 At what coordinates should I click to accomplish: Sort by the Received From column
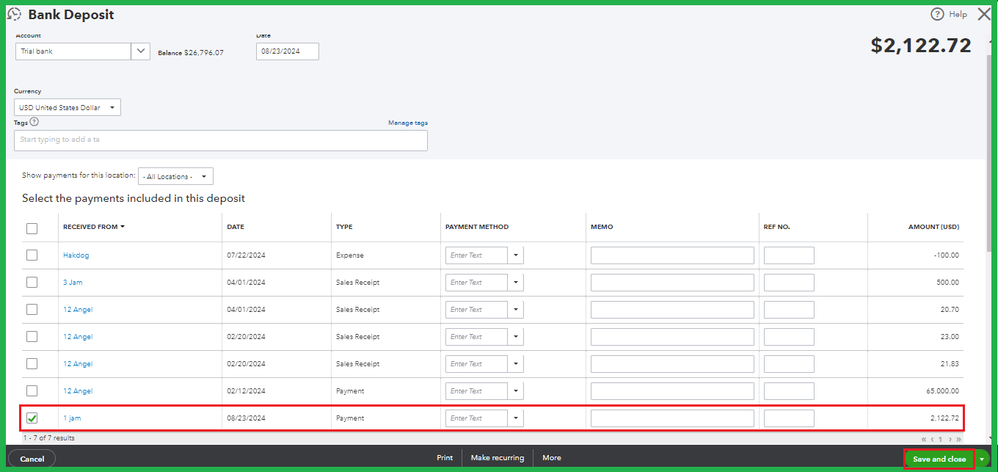pos(93,227)
